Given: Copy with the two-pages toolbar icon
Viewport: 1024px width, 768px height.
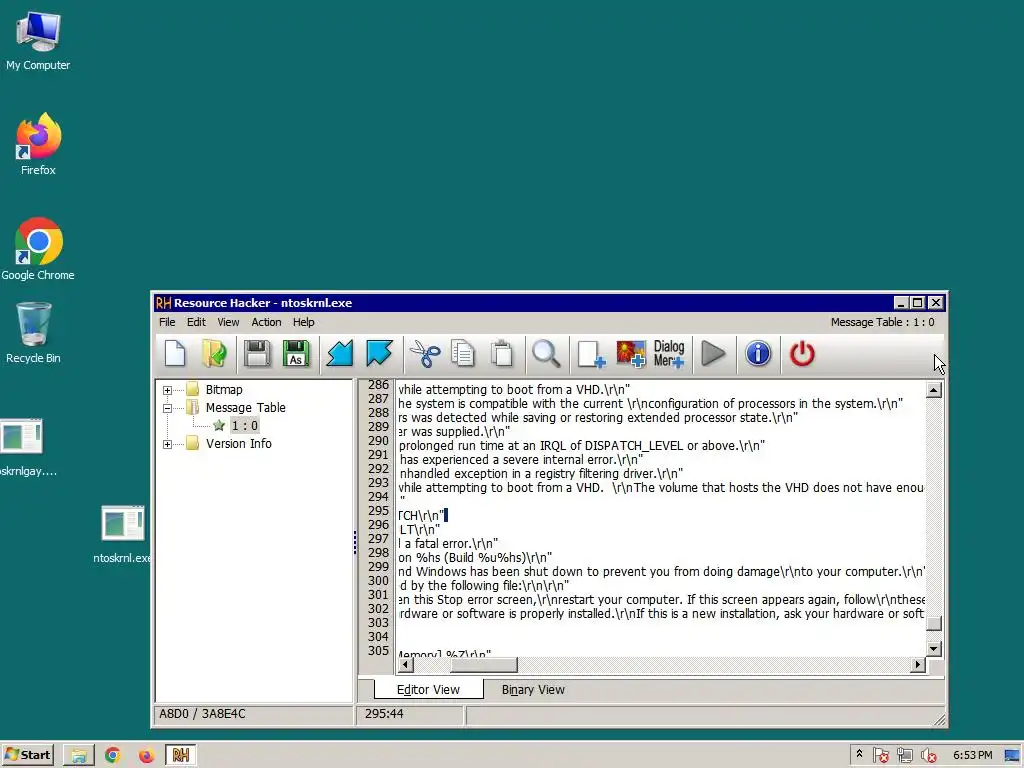Looking at the screenshot, I should 462,354.
